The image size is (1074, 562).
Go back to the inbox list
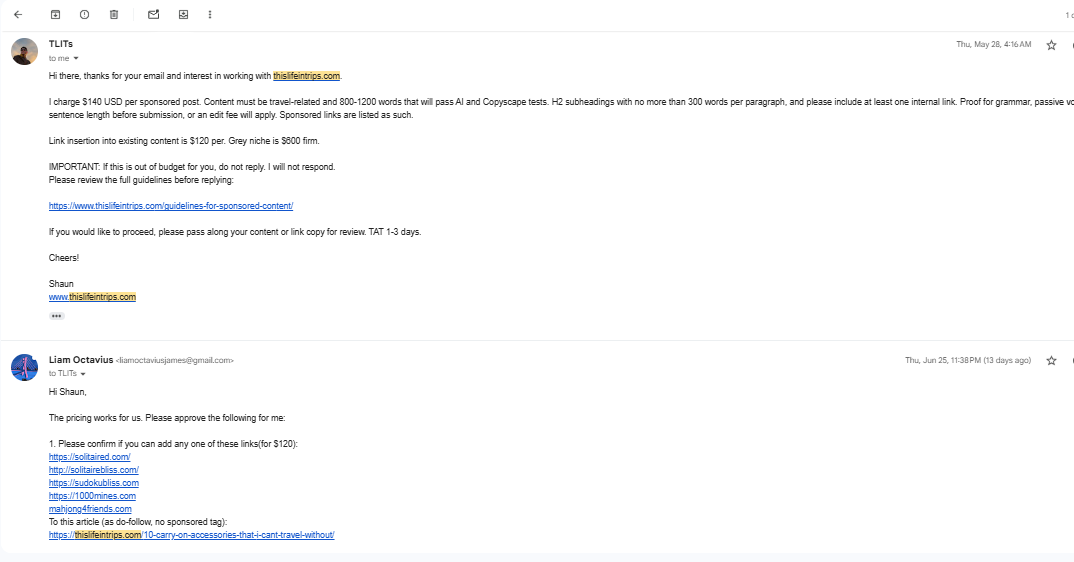(18, 14)
